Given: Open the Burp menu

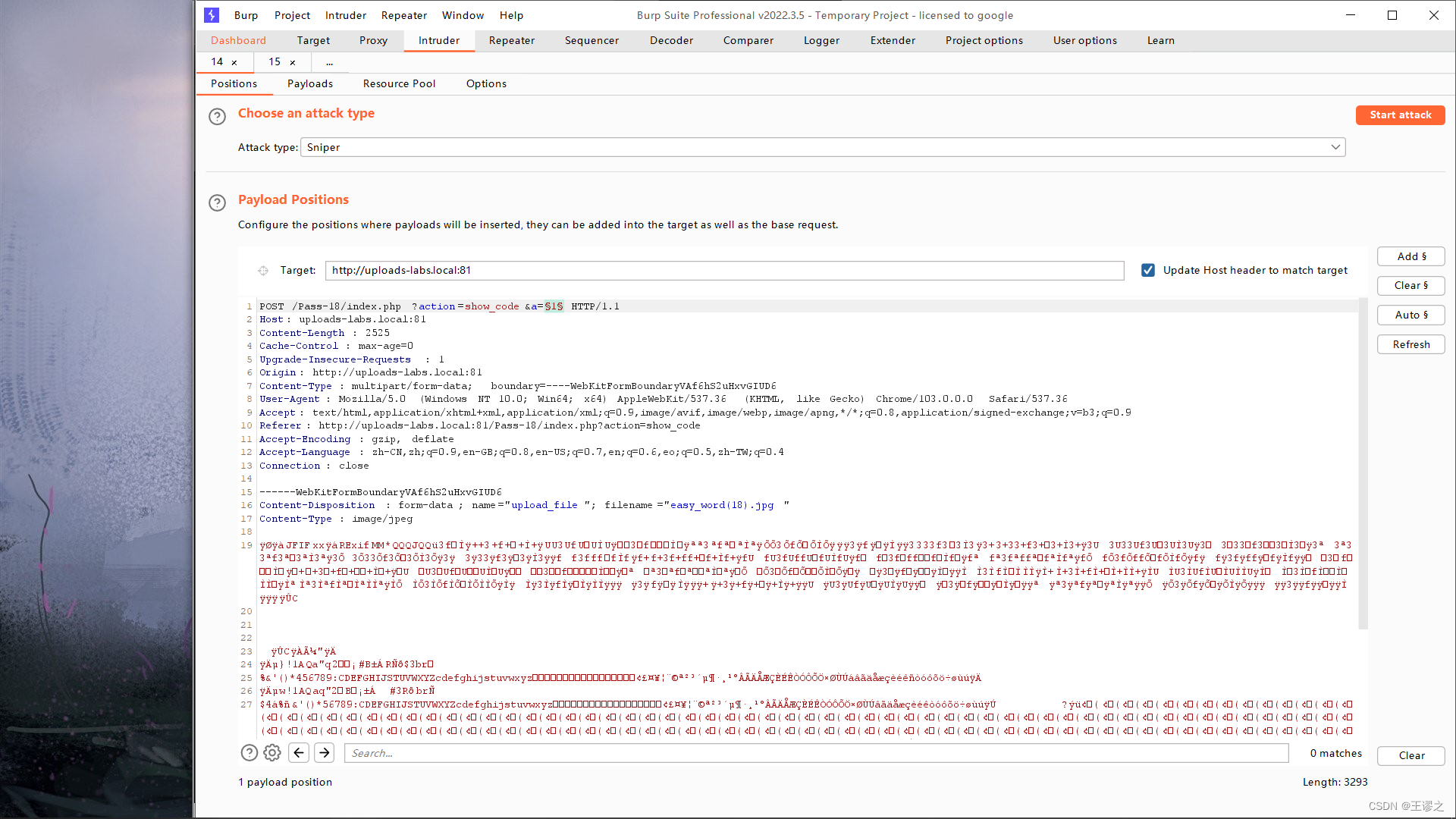Looking at the screenshot, I should (x=246, y=15).
